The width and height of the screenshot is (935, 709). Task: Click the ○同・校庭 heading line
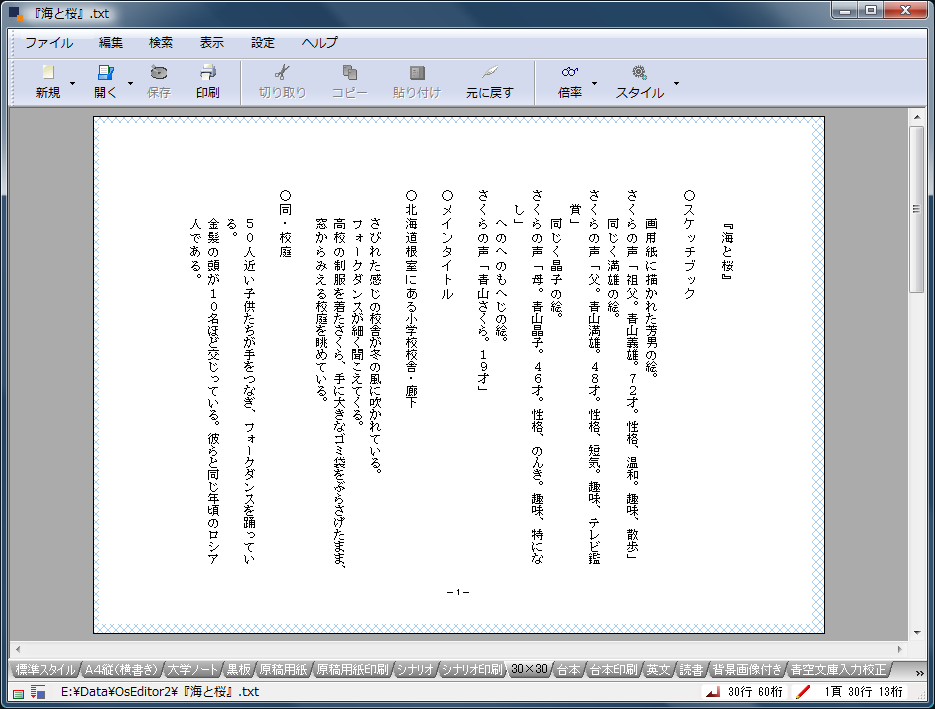click(x=286, y=224)
